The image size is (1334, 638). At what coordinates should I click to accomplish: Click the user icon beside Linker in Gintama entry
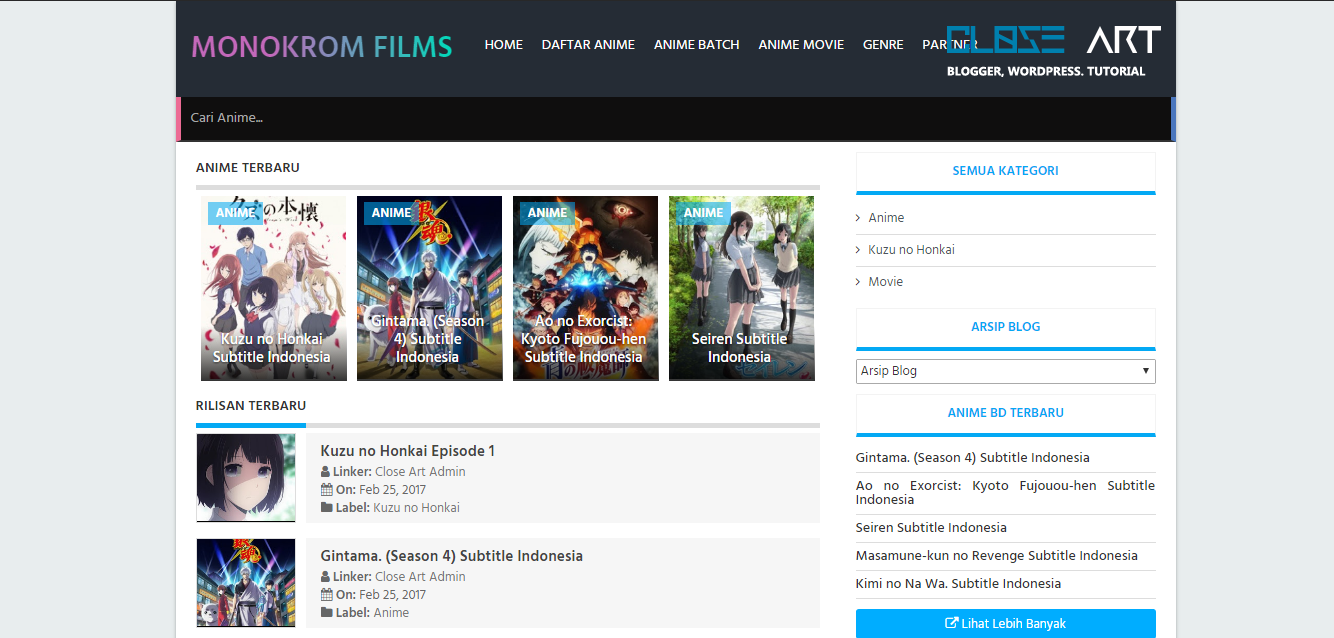point(326,577)
